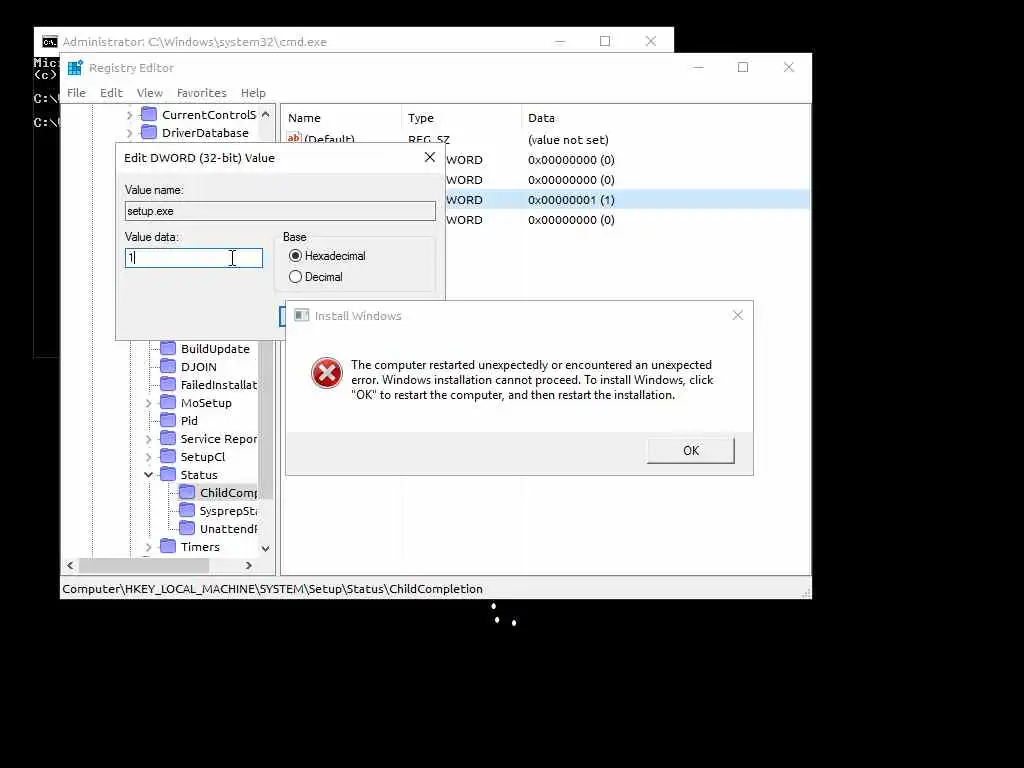Image resolution: width=1024 pixels, height=768 pixels.
Task: Expand the SetupCl key
Action: click(148, 457)
